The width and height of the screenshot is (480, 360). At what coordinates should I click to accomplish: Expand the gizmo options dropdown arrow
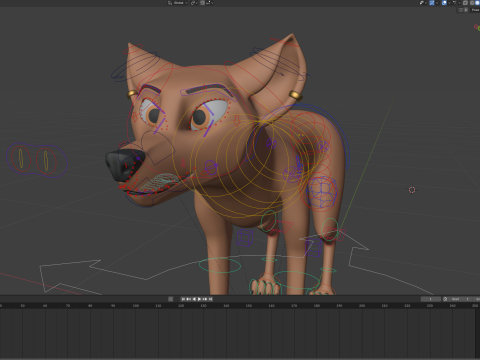[437, 3]
